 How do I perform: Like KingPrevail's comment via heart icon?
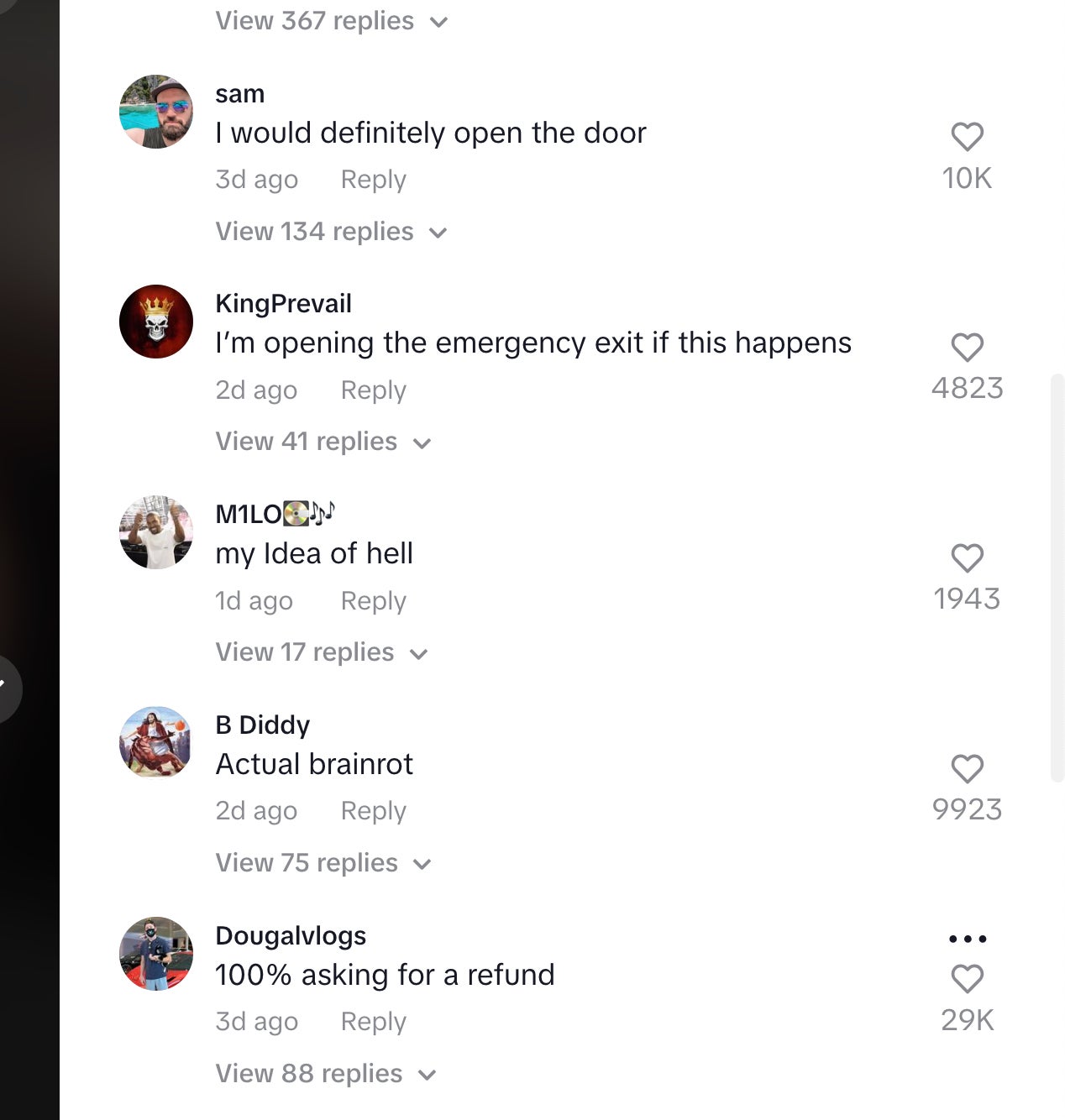click(967, 348)
